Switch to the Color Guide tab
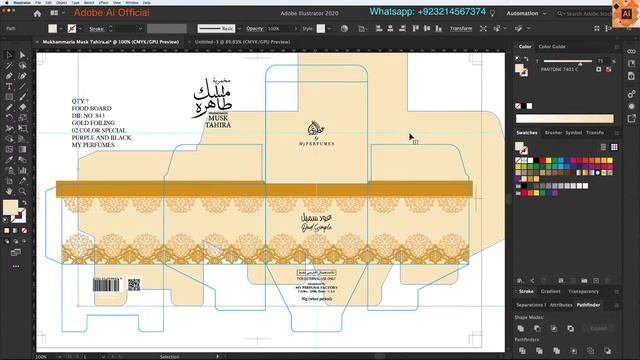640x360 pixels. point(552,47)
